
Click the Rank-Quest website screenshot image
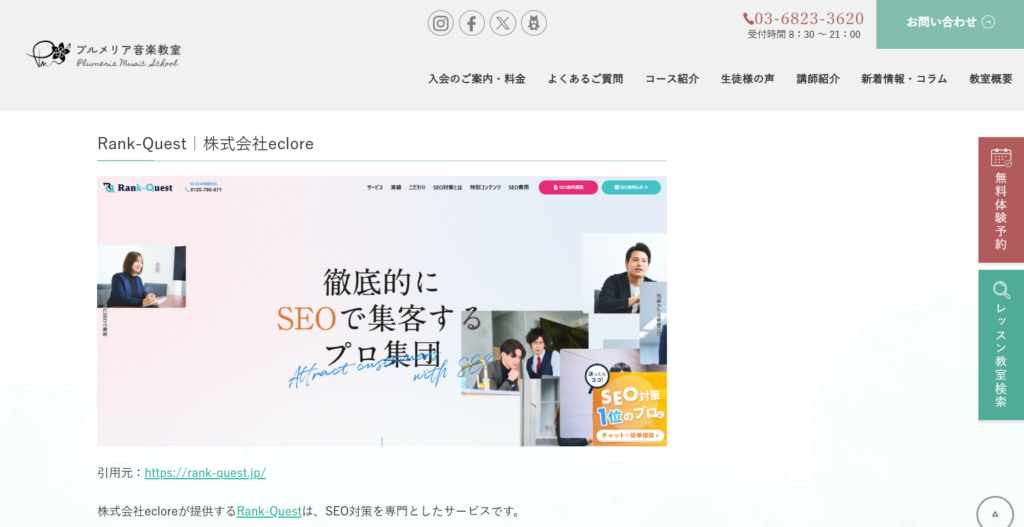(x=381, y=311)
